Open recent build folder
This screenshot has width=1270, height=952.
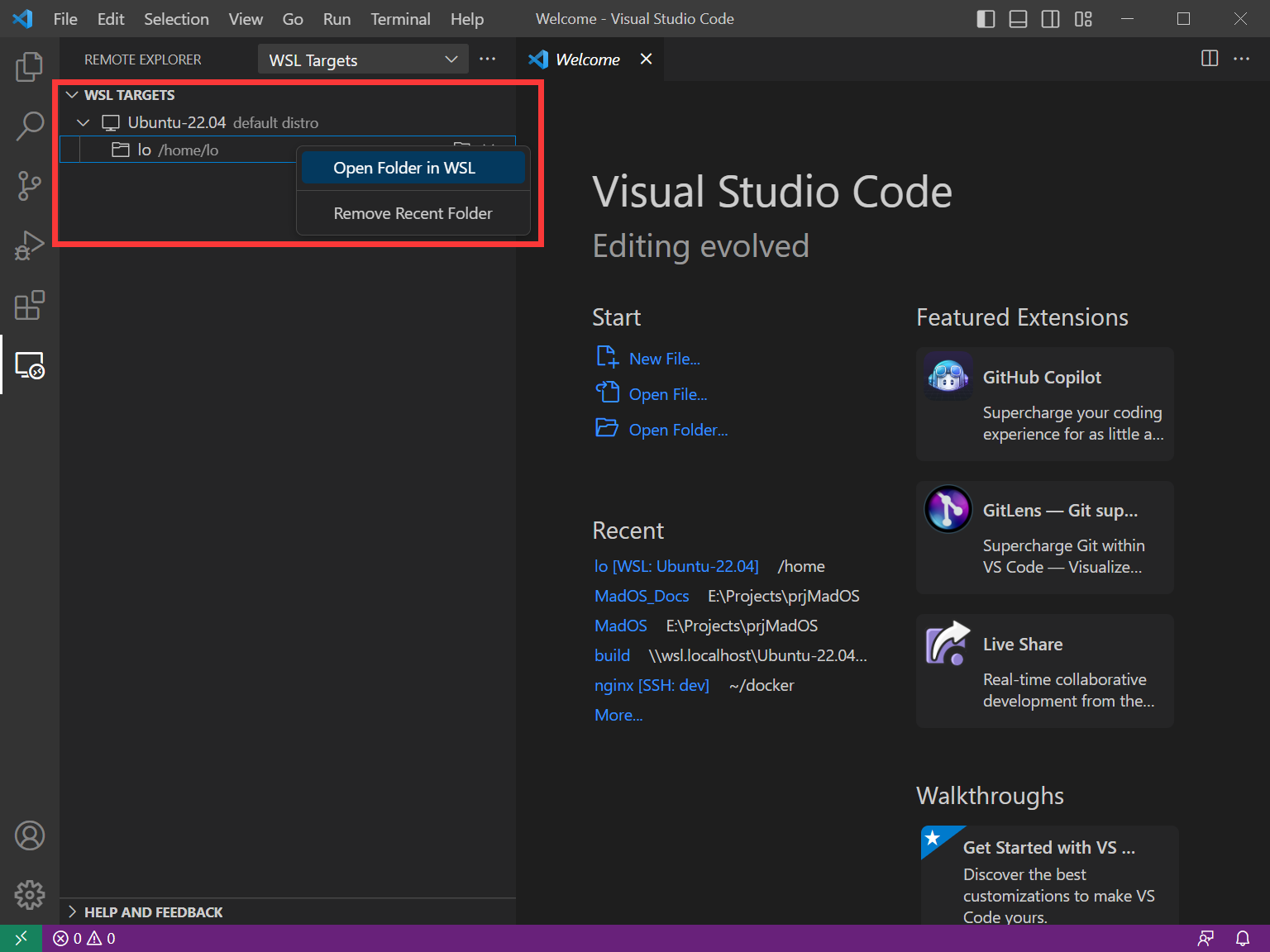(x=613, y=655)
